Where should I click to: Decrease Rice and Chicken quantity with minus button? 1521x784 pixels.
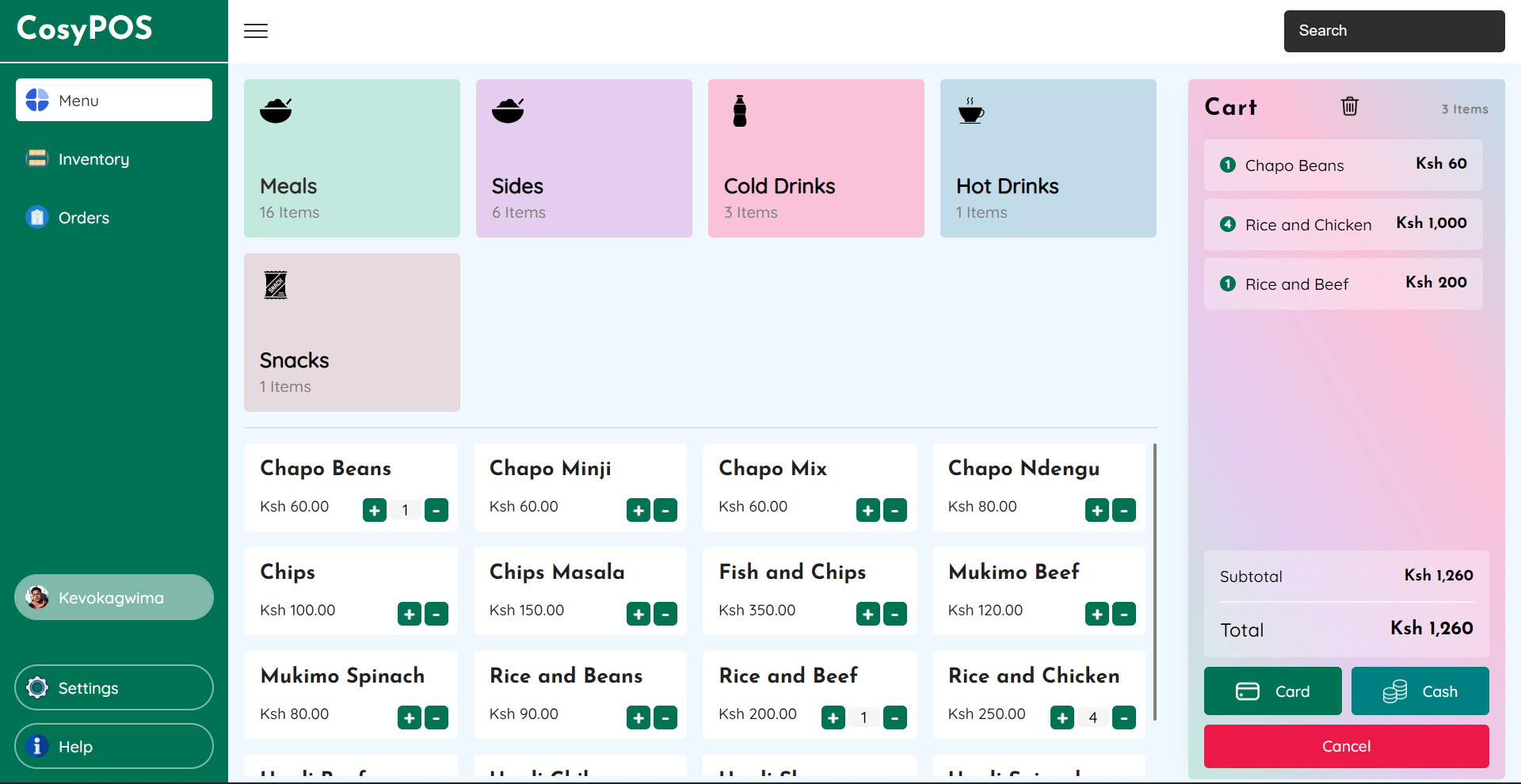tap(1124, 717)
